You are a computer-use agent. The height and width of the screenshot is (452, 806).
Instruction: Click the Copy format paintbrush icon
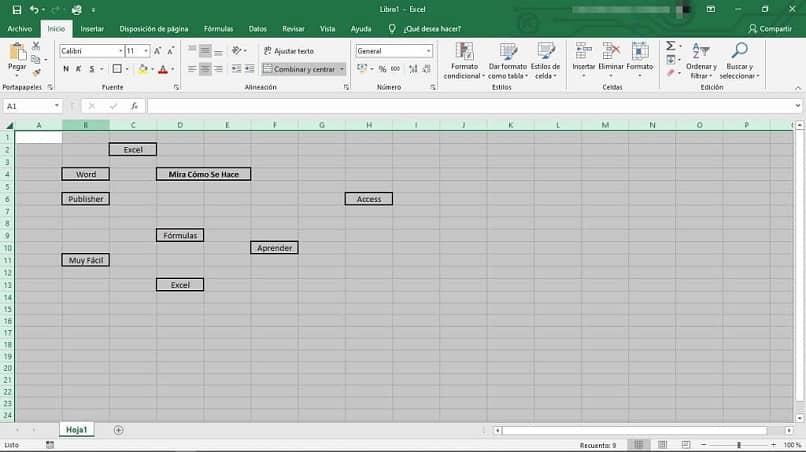click(x=35, y=73)
